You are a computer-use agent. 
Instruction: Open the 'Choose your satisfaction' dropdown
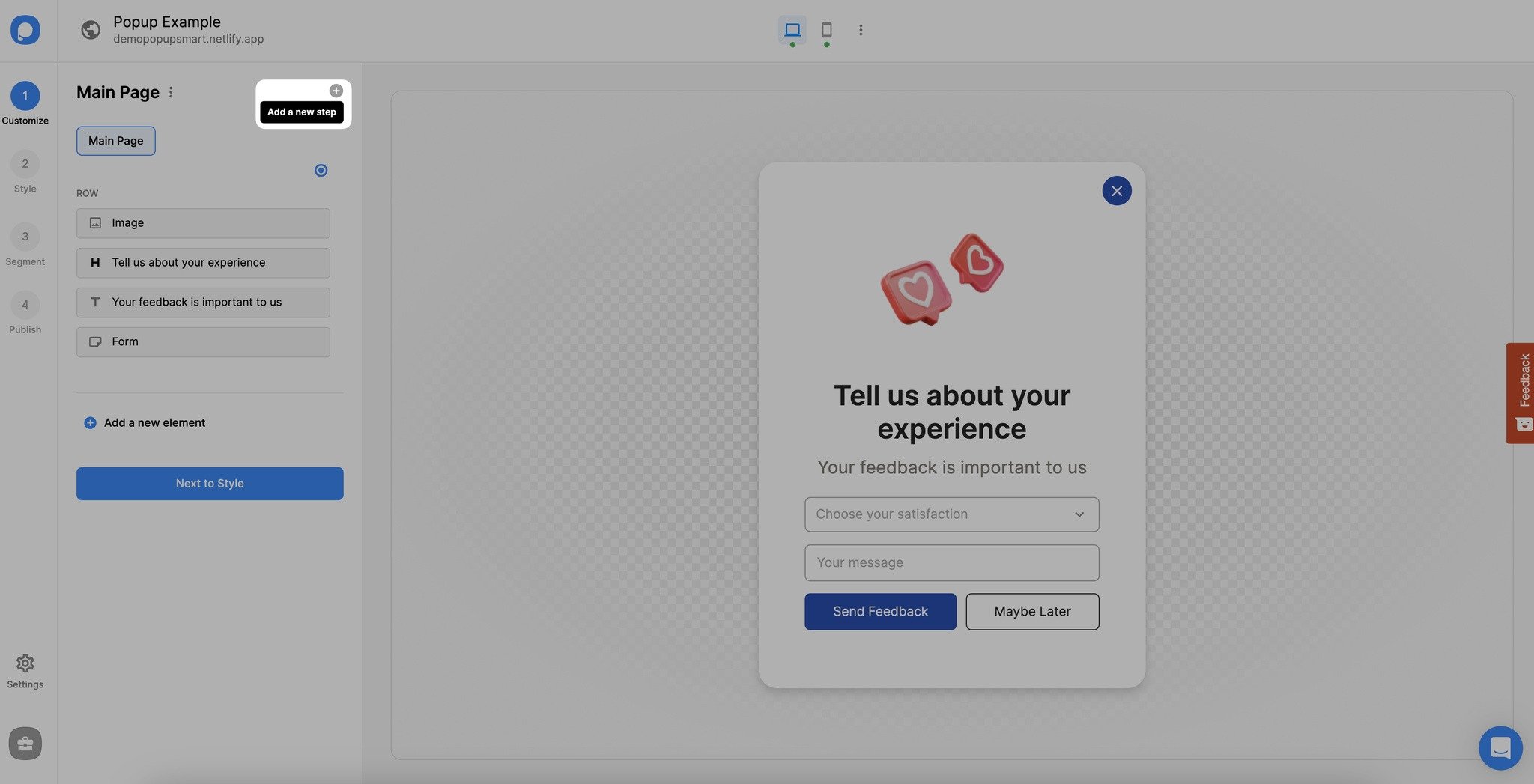pos(951,514)
